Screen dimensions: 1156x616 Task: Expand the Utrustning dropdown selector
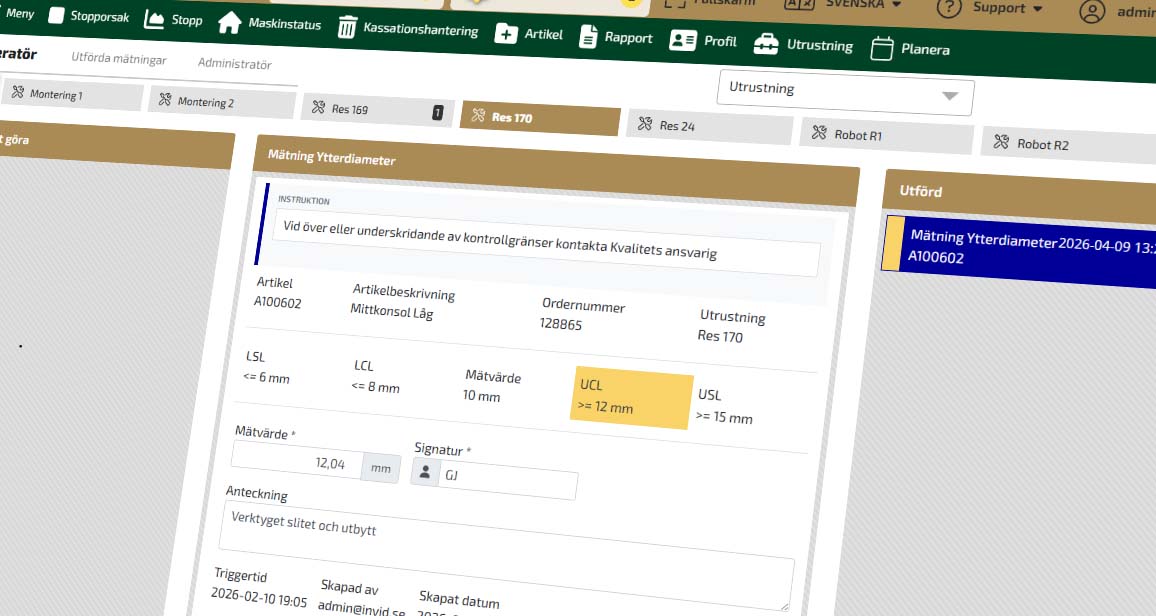click(x=845, y=92)
